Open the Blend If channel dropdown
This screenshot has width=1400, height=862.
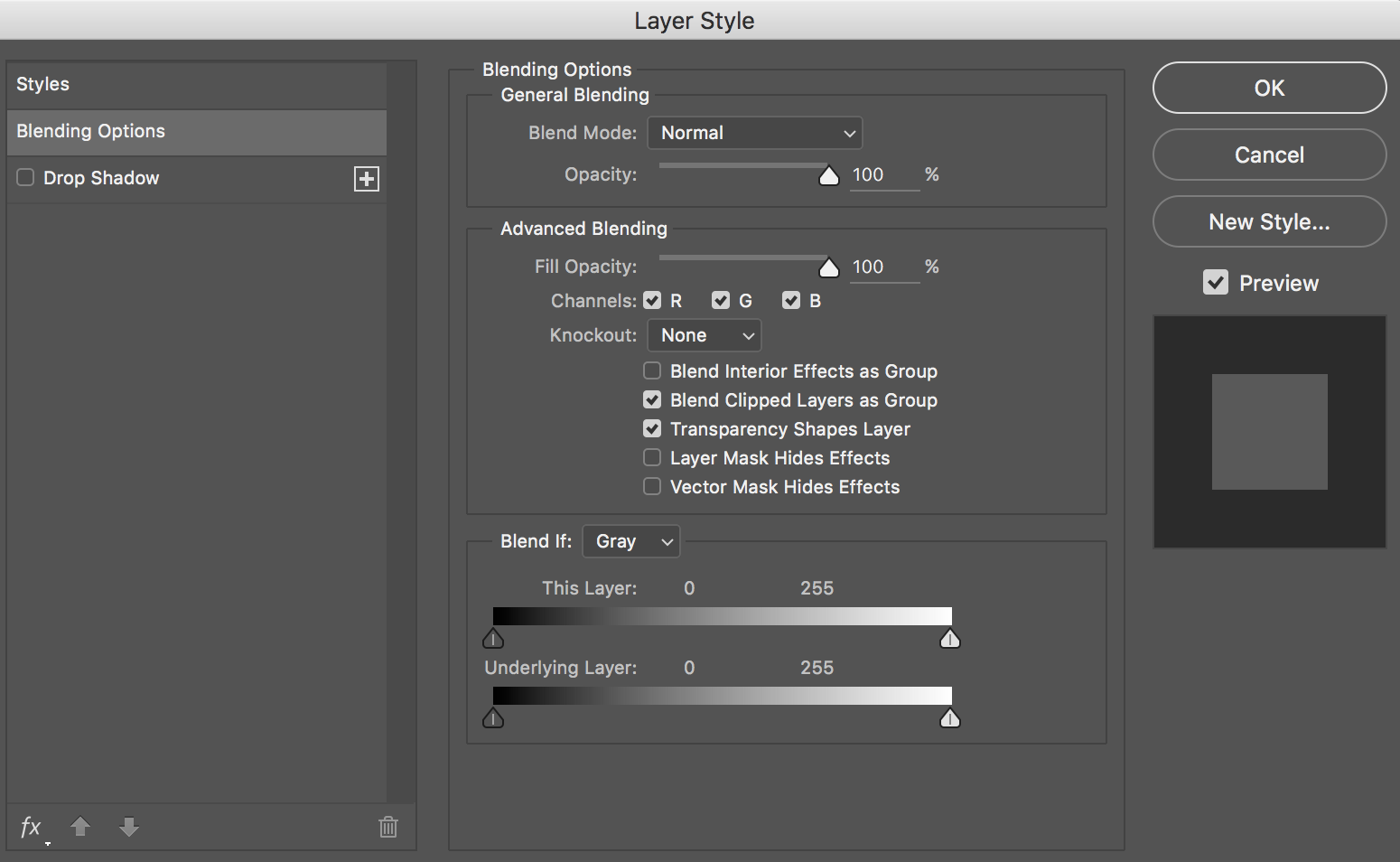[x=631, y=541]
